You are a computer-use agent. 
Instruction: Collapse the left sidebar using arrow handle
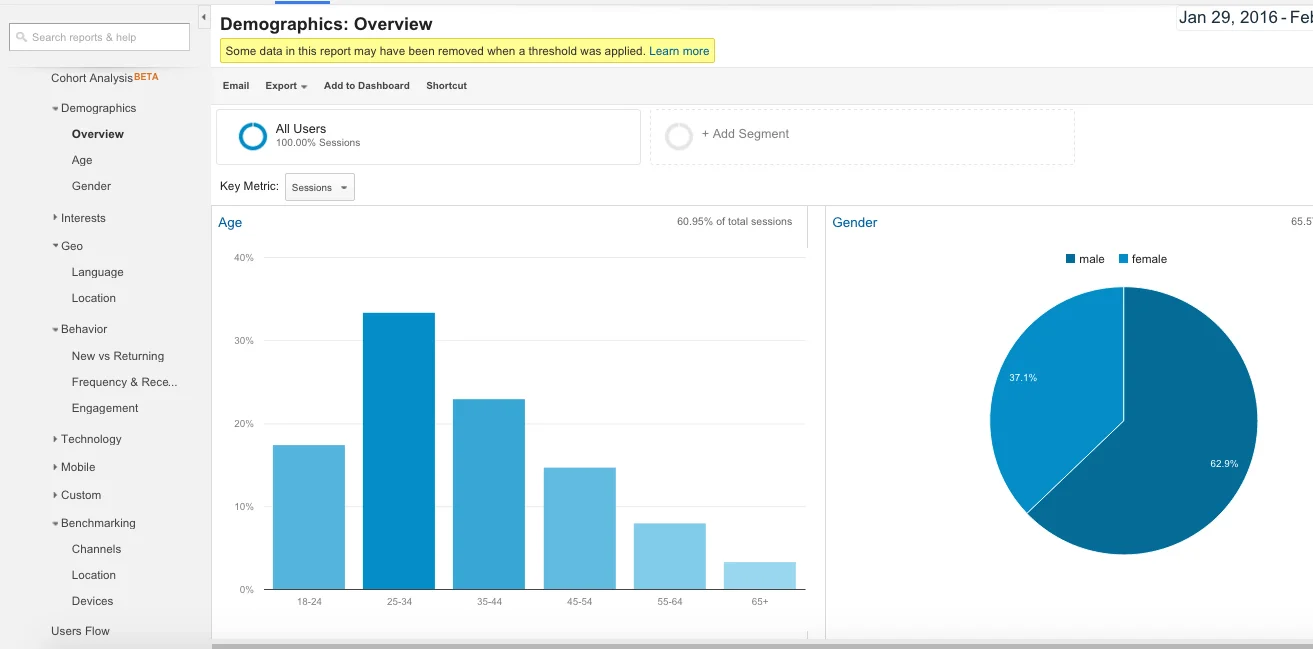(204, 17)
